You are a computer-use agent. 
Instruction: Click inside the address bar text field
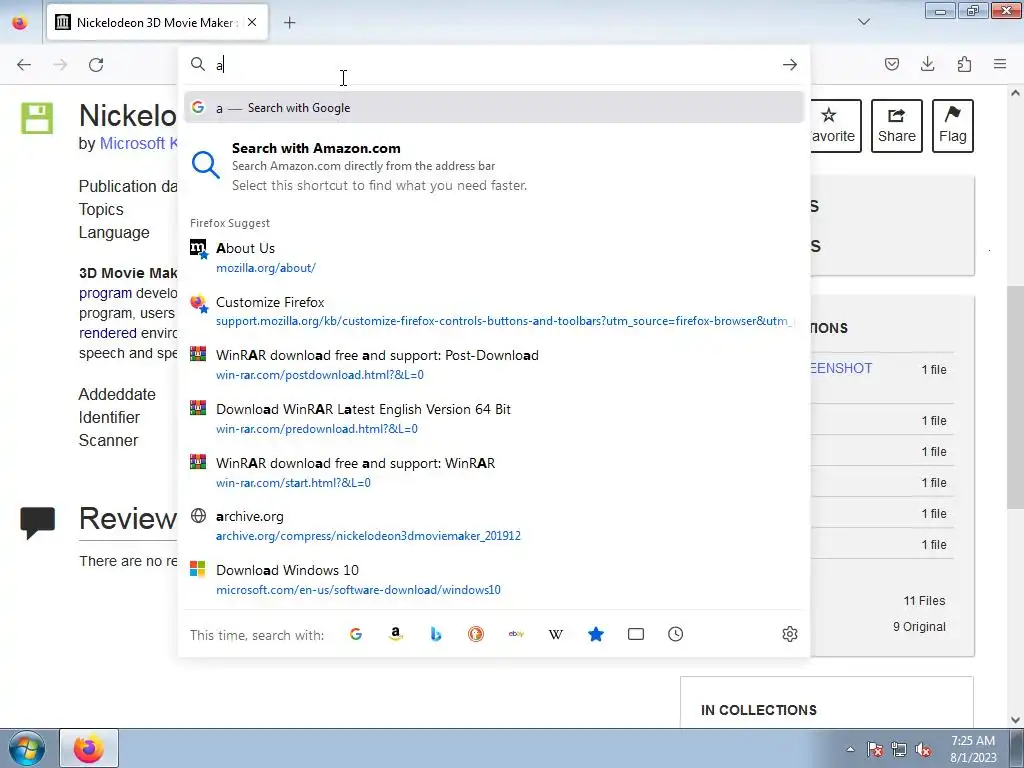click(493, 65)
